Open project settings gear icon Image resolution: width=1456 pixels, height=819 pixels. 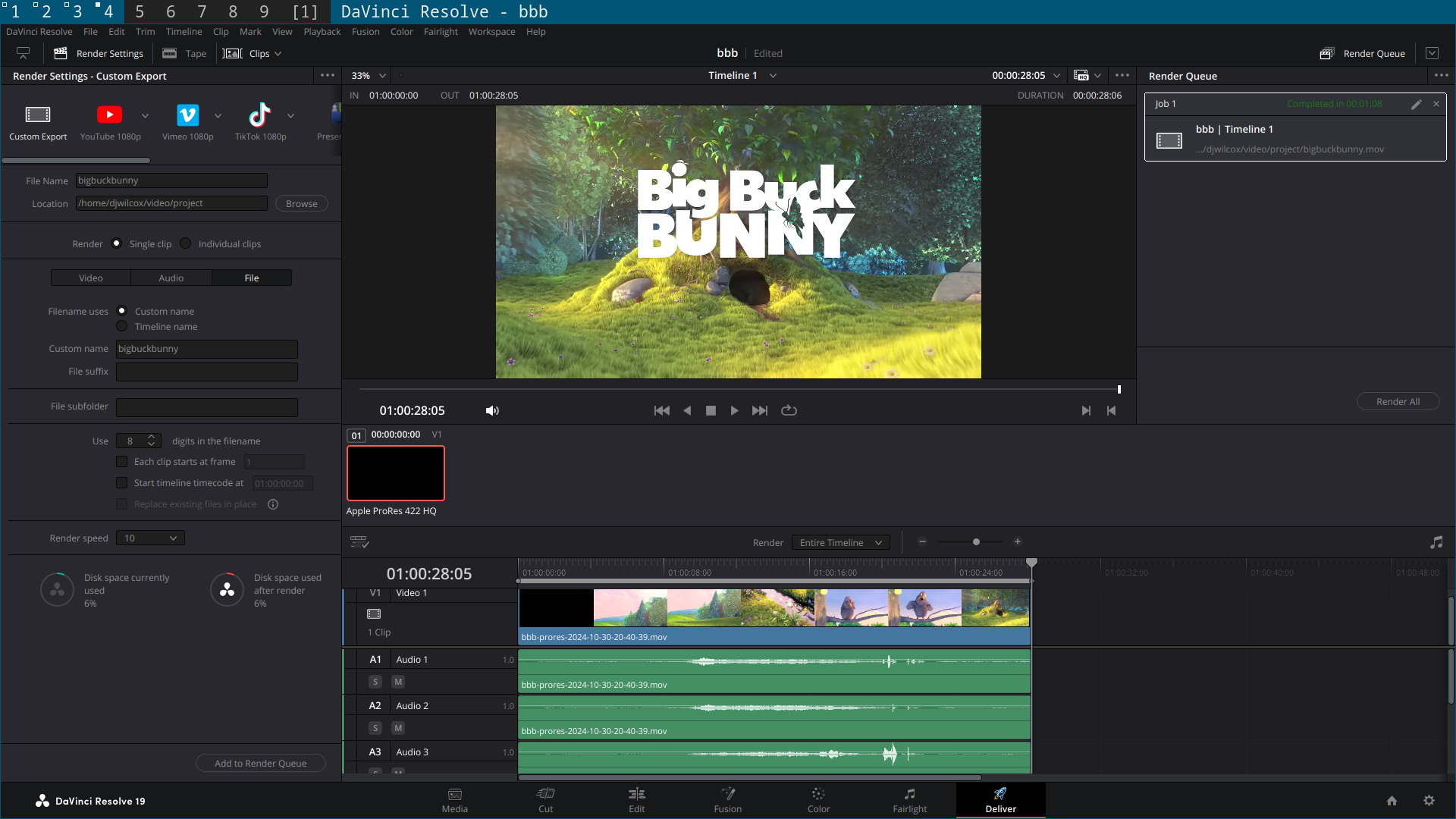pos(1429,800)
